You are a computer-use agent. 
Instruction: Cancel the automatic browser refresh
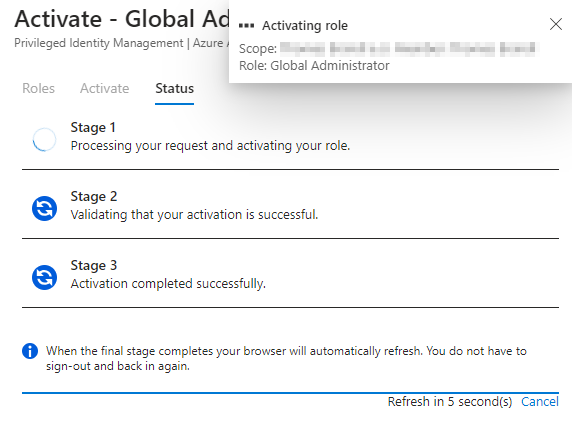(x=540, y=401)
